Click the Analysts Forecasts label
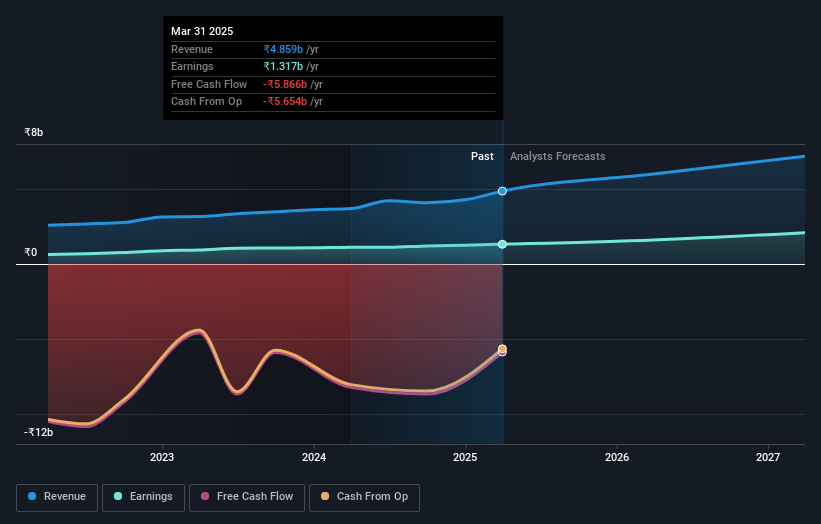Image resolution: width=821 pixels, height=524 pixels. click(558, 156)
